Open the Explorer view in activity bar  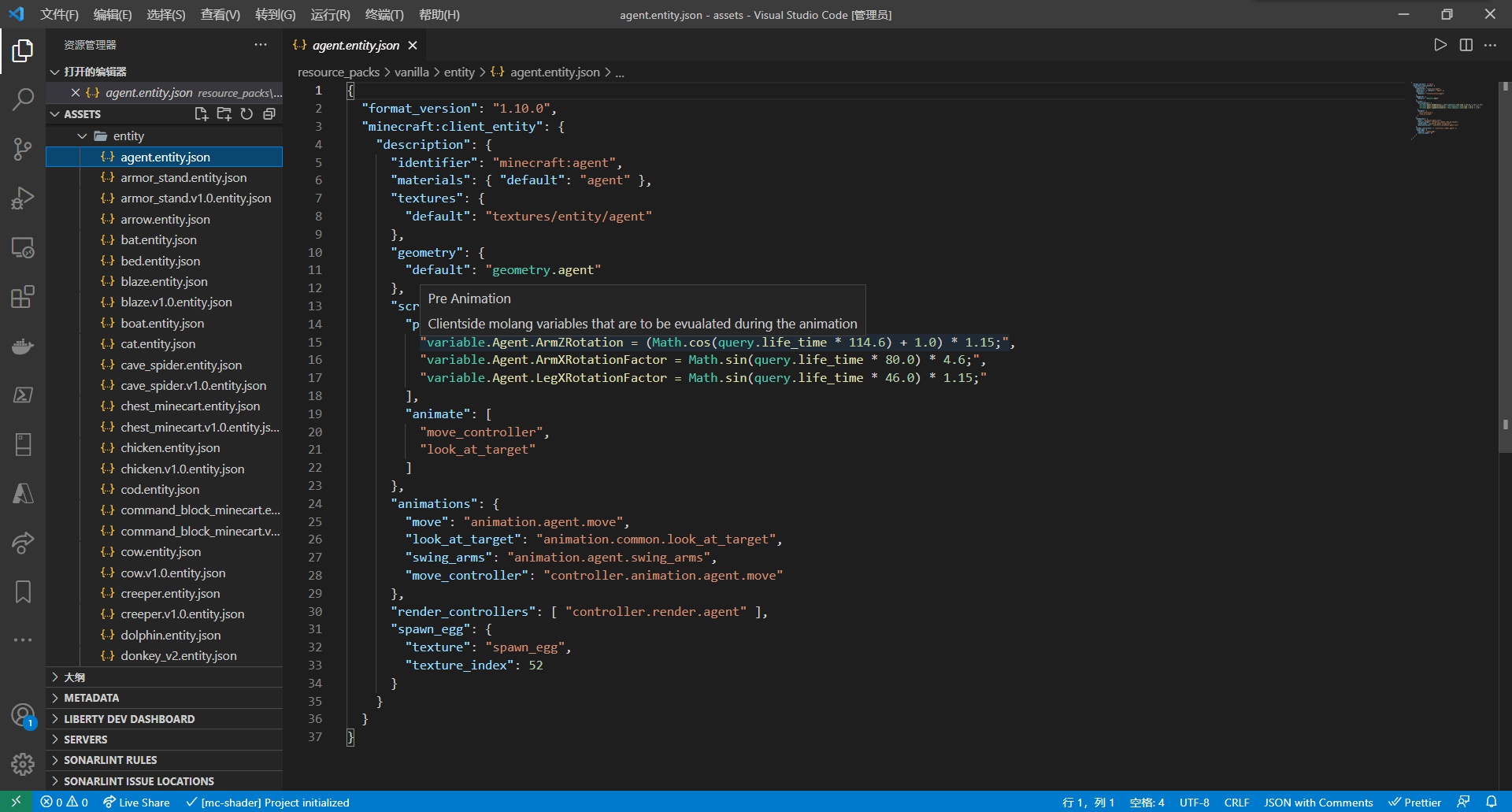23,51
